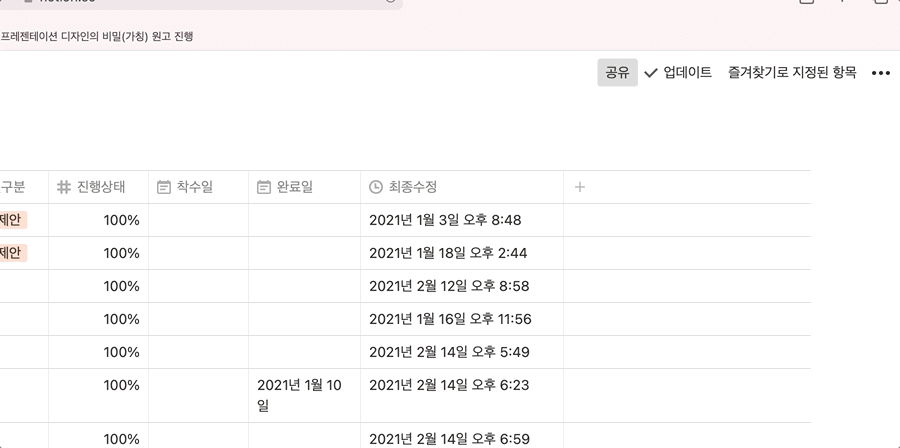Open the 구분 column header
The width and height of the screenshot is (900, 448).
point(13,187)
